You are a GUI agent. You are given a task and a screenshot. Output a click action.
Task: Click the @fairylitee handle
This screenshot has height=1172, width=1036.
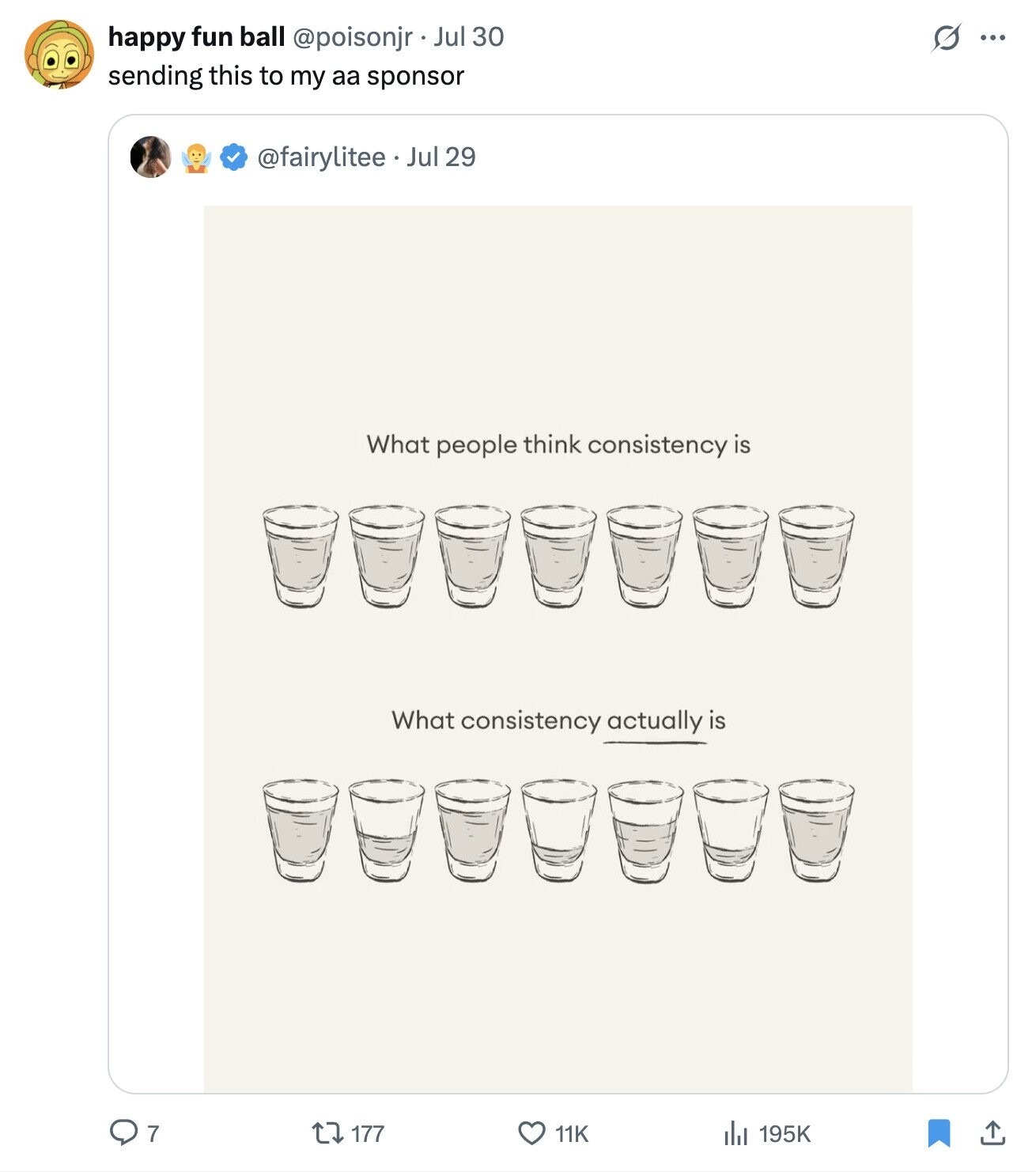321,157
